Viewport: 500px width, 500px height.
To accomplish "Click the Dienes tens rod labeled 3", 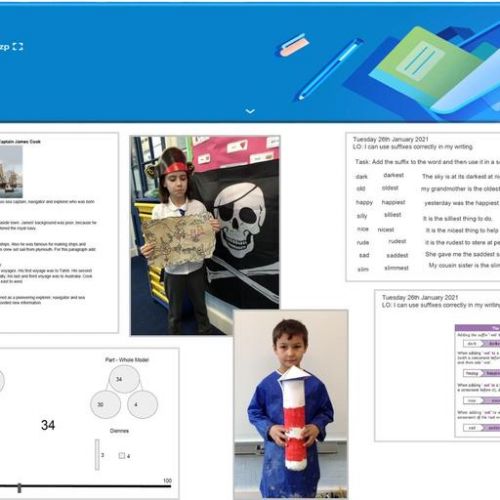I will click(97, 455).
